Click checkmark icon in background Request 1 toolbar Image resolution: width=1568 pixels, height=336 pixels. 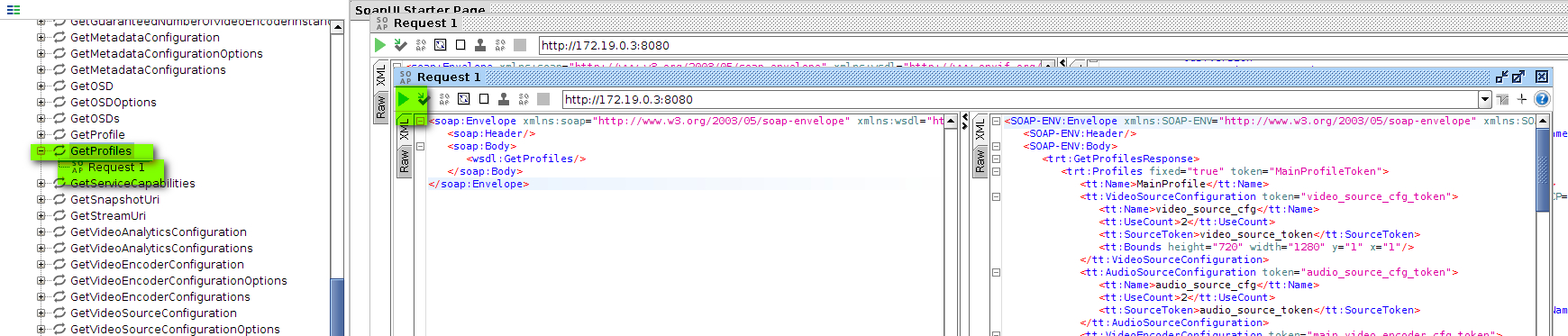tap(400, 45)
